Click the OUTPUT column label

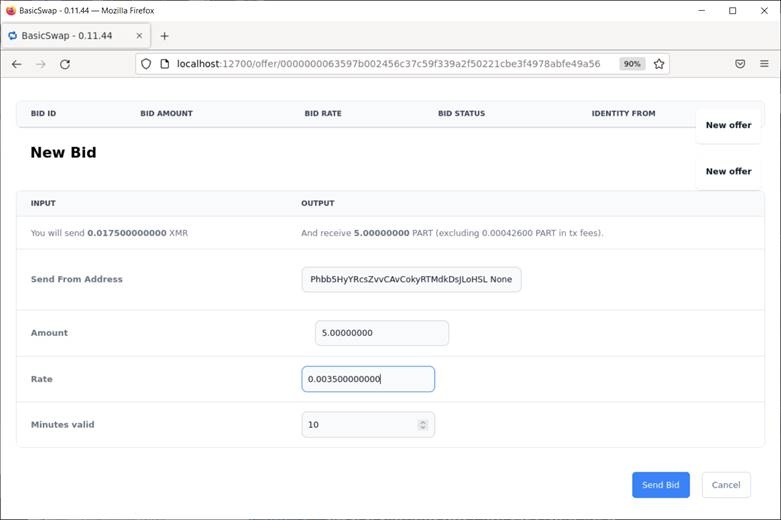click(317, 203)
